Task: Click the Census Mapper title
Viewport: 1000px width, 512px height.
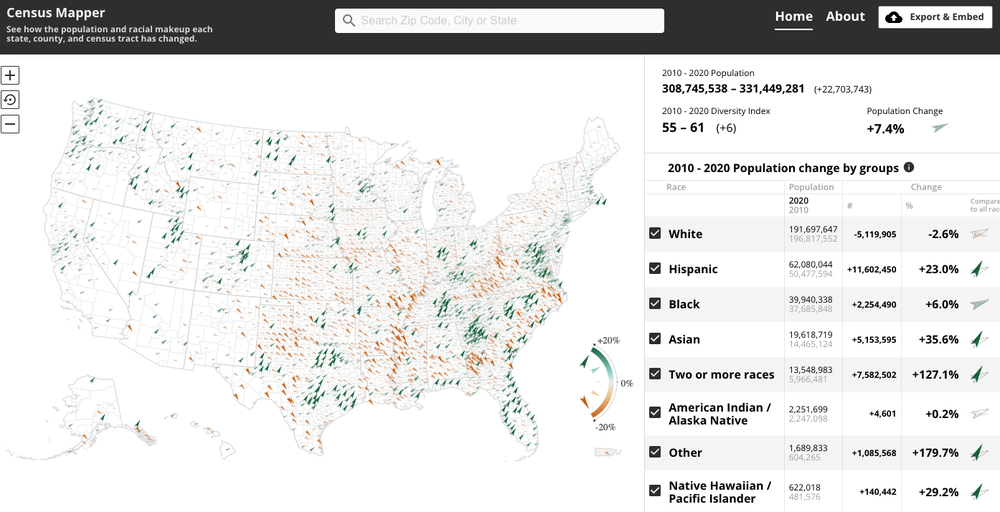Action: pos(51,14)
